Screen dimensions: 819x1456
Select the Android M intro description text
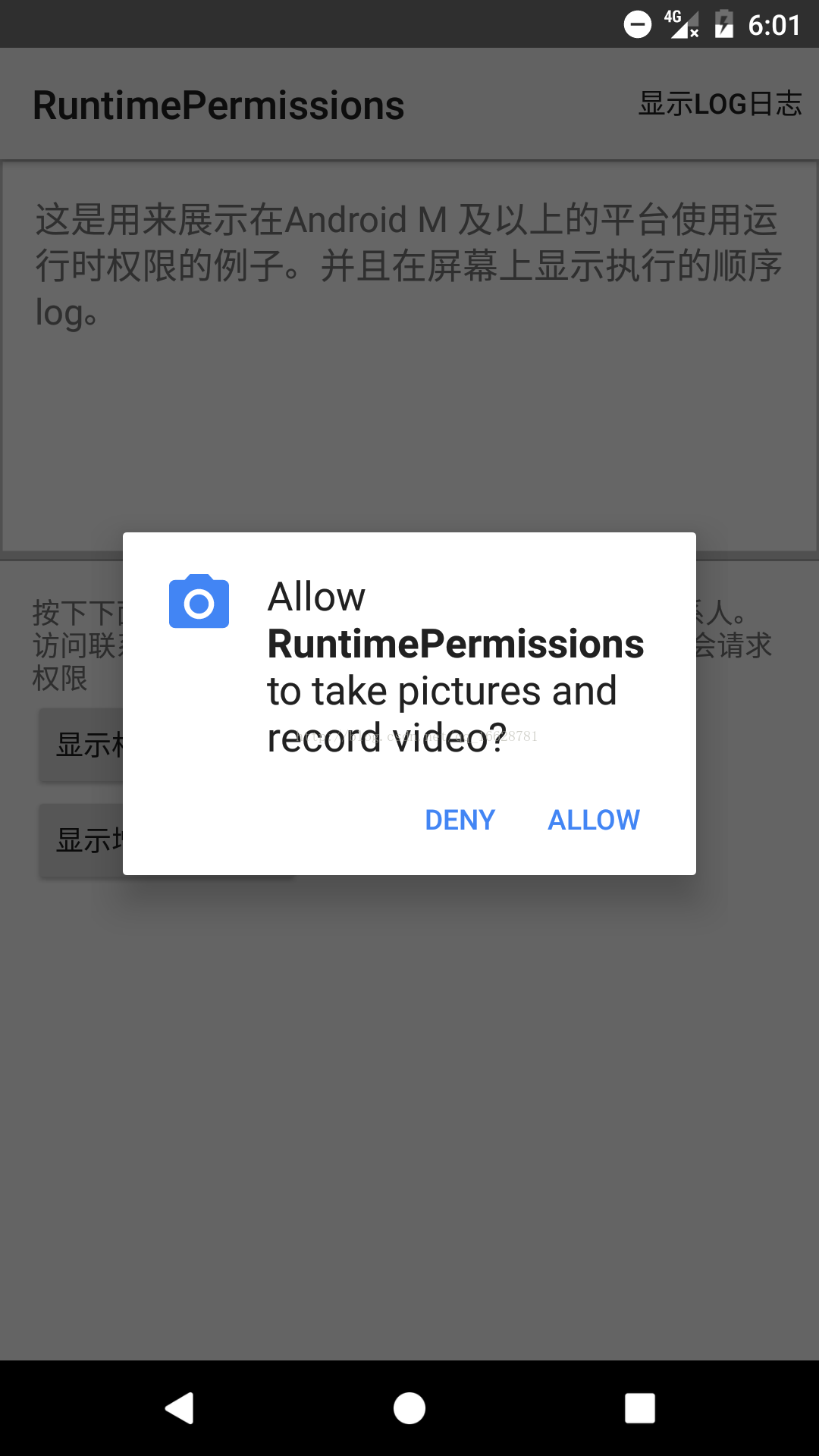coord(408,265)
